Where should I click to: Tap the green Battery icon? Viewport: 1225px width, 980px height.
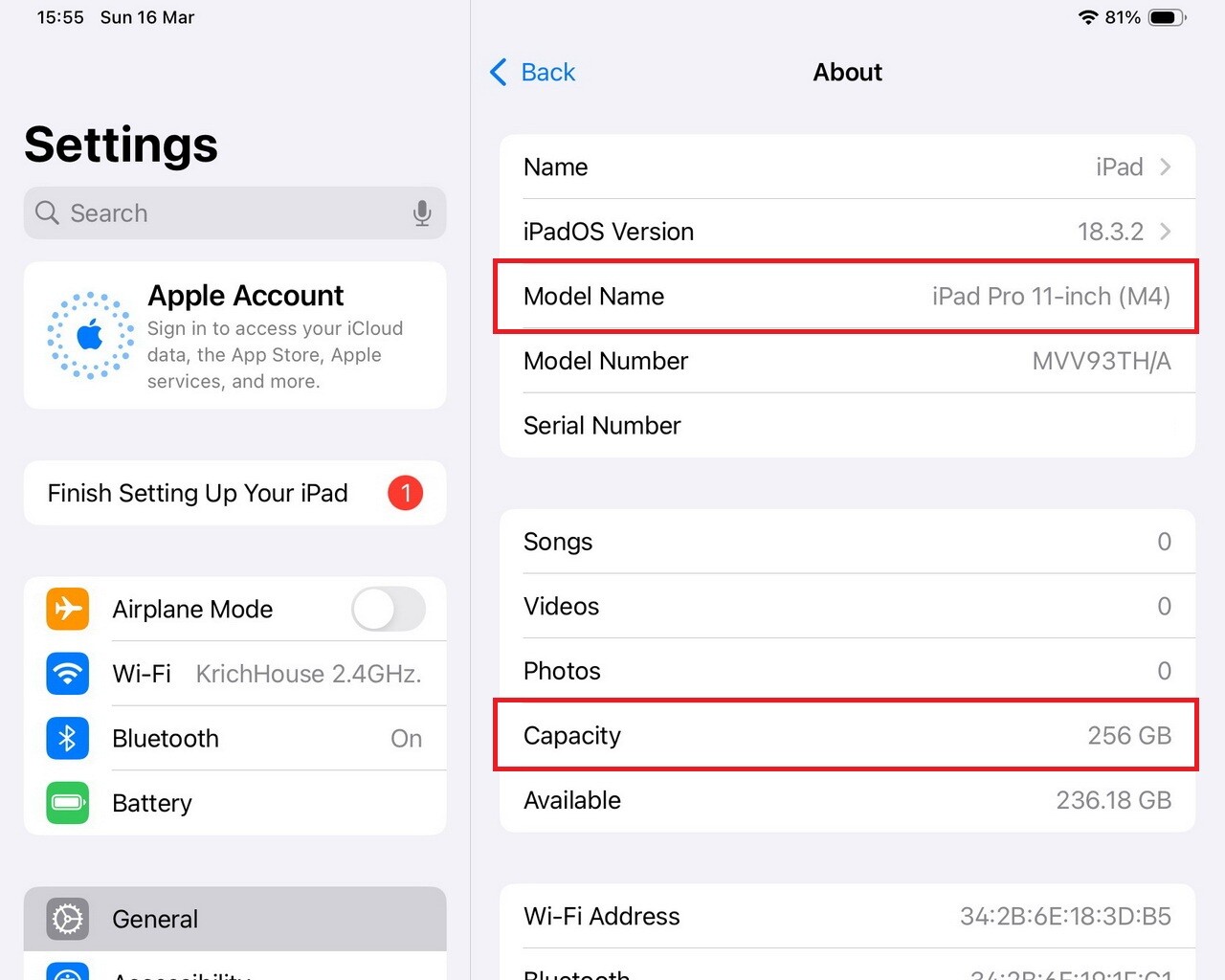pos(68,803)
